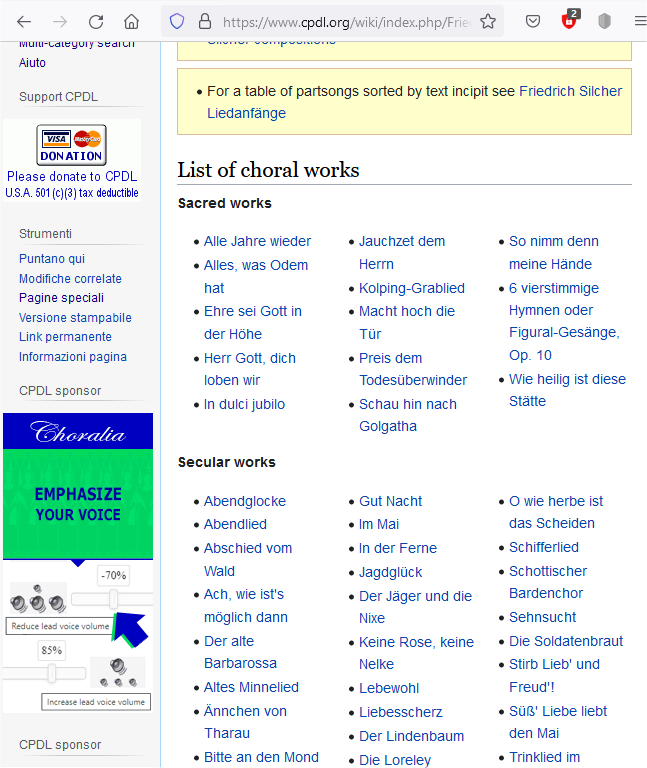Reload the current page
The height and width of the screenshot is (768, 647).
[96, 21]
